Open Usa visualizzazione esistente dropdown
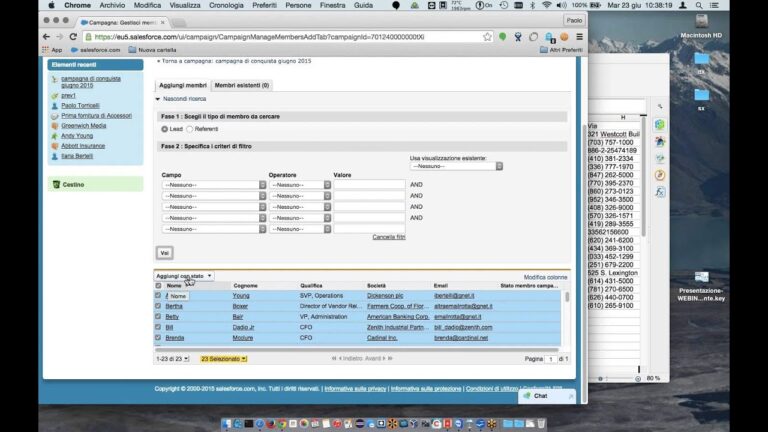Screen dimensions: 768x432 click(x=456, y=167)
